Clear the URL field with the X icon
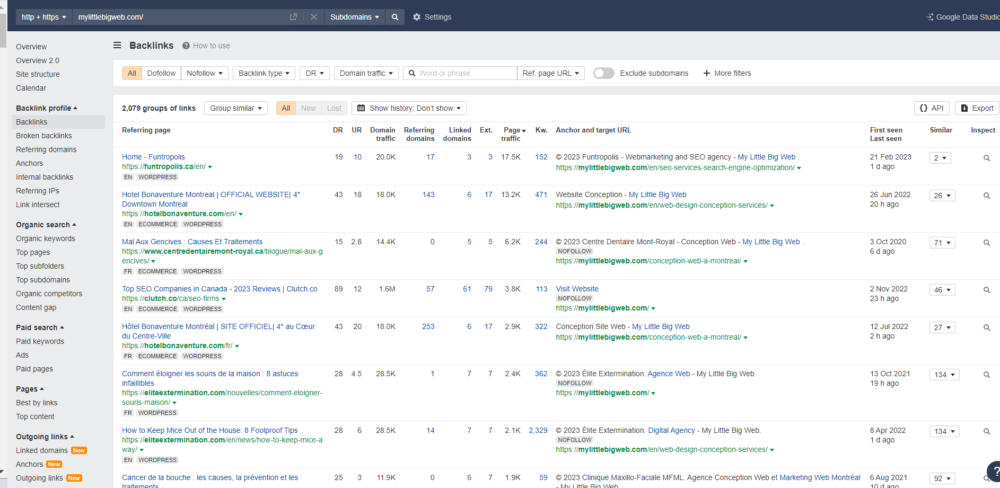This screenshot has height=488, width=1000. point(313,17)
